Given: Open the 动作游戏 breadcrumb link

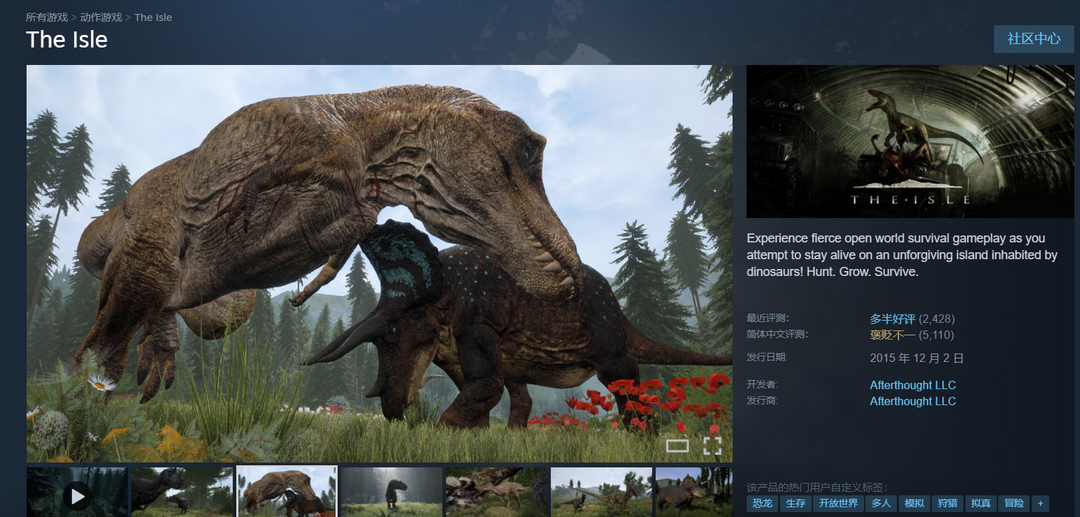Looking at the screenshot, I should (101, 17).
